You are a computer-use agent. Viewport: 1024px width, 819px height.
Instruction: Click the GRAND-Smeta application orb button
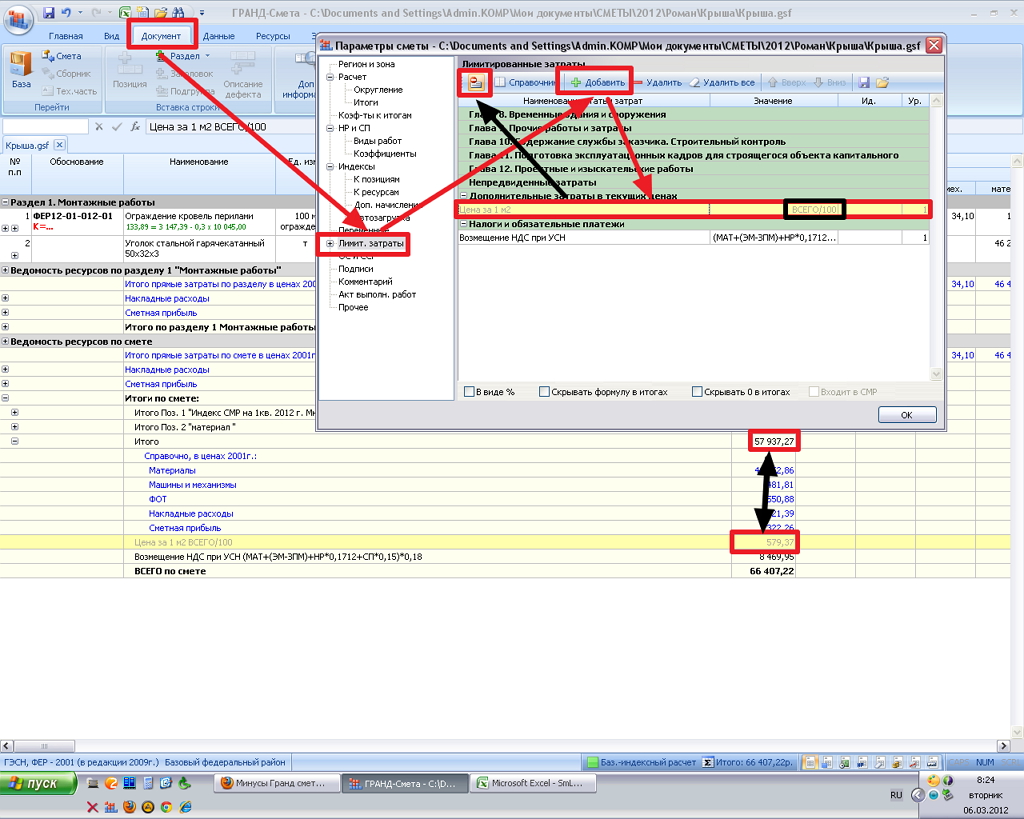click(x=18, y=20)
